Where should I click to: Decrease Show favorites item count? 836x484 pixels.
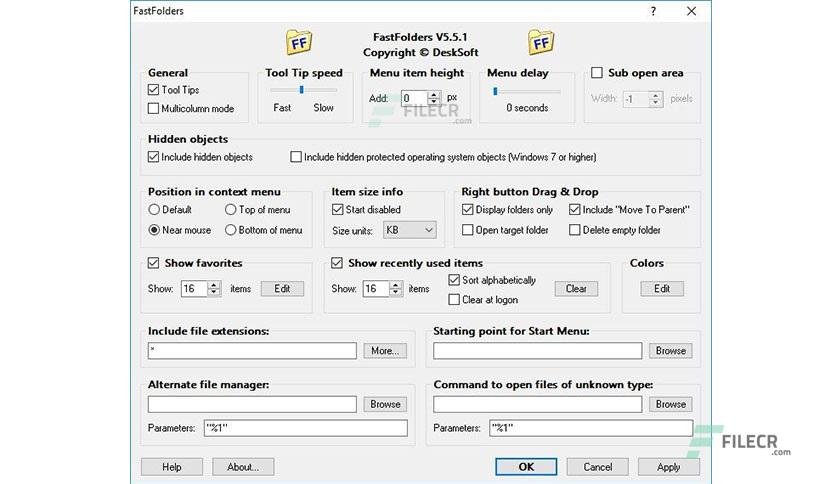[214, 292]
